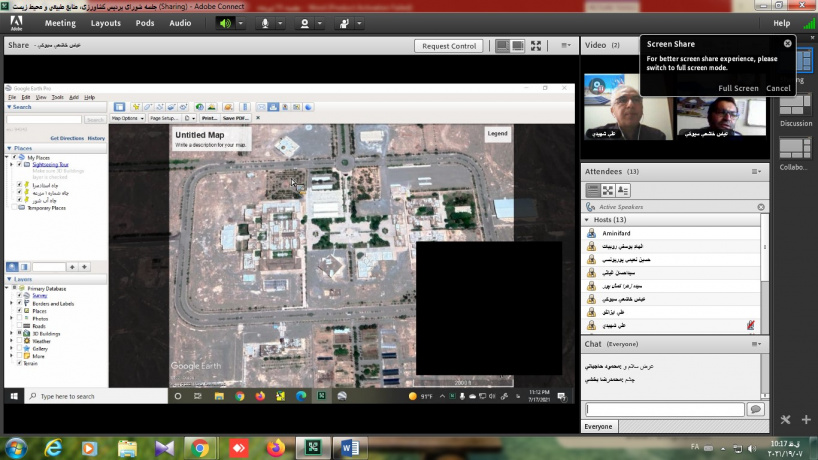Toggle the speaker audio icon
The height and width of the screenshot is (460, 818).
coord(225,23)
